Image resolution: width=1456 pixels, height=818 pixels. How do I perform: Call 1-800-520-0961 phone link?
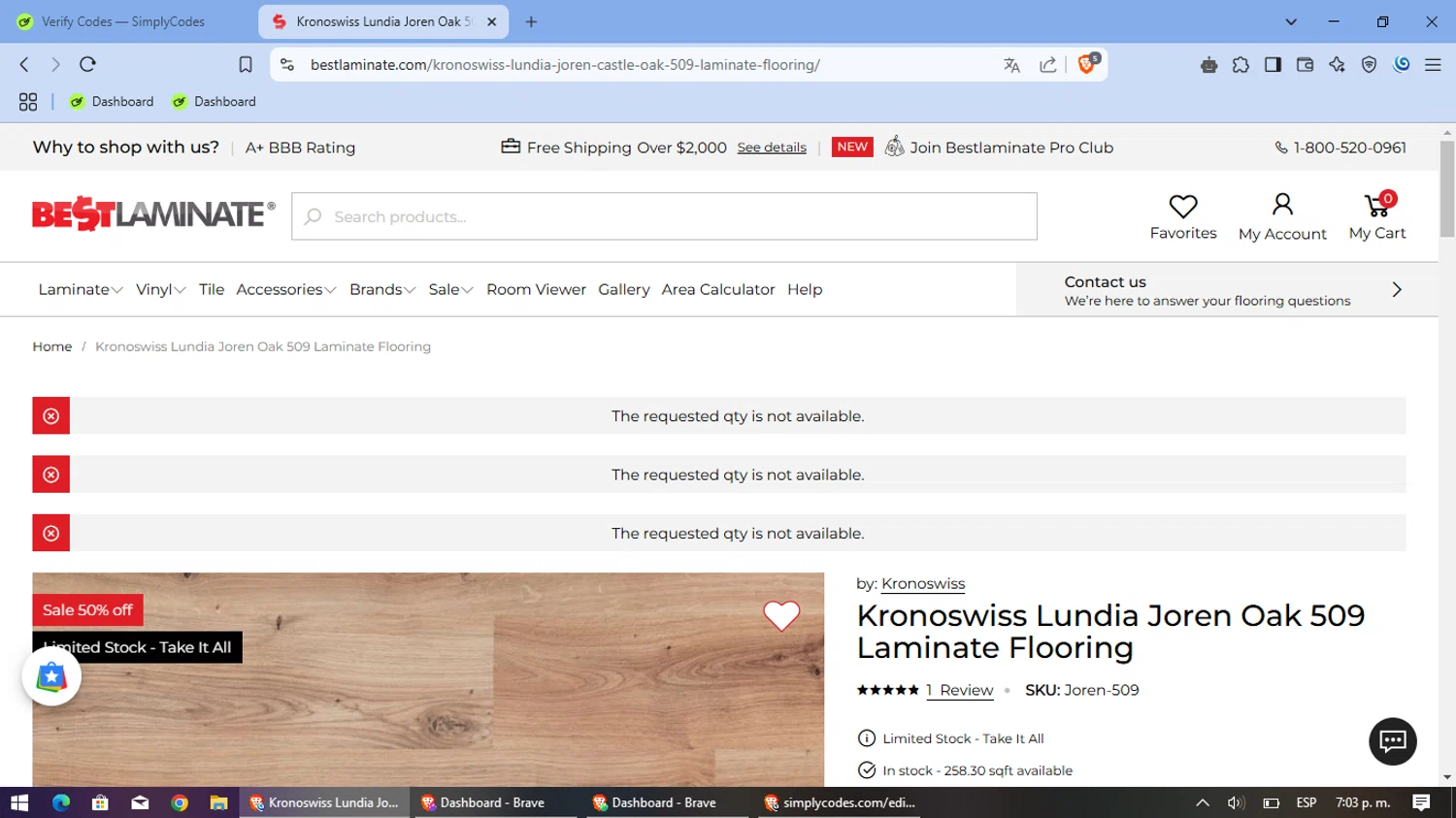tap(1340, 147)
